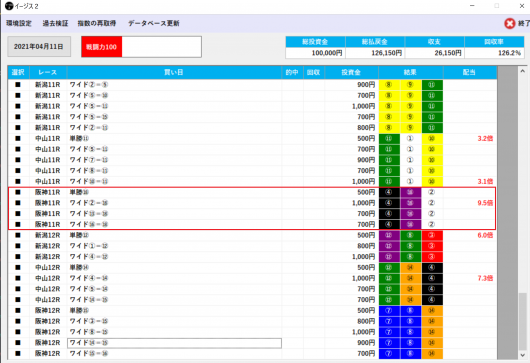The height and width of the screenshot is (363, 530).
Task: Toggle selection box of 新潟12R 単勝 row
Action: [18, 235]
